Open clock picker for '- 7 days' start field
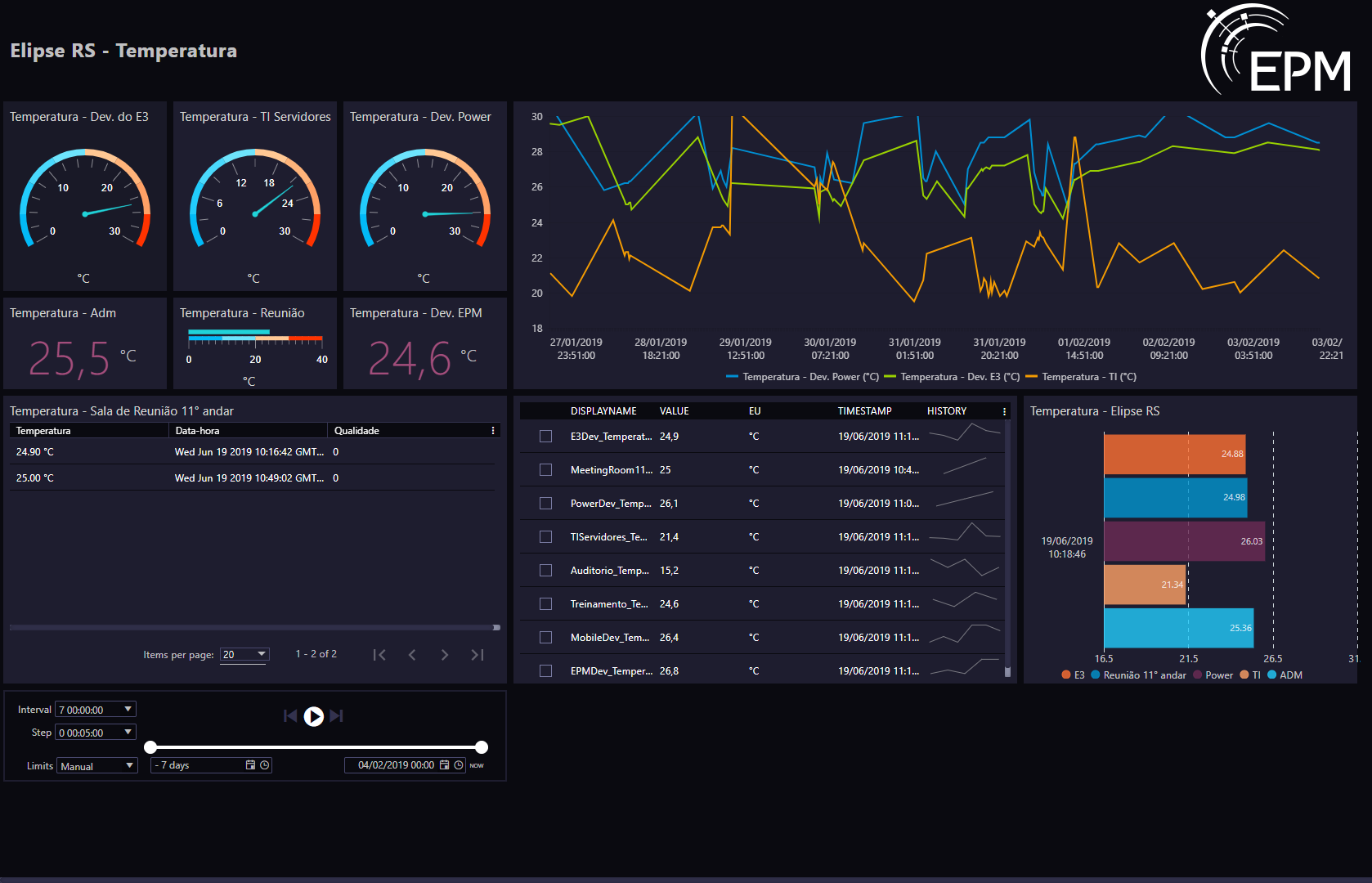1372x883 pixels. (264, 765)
